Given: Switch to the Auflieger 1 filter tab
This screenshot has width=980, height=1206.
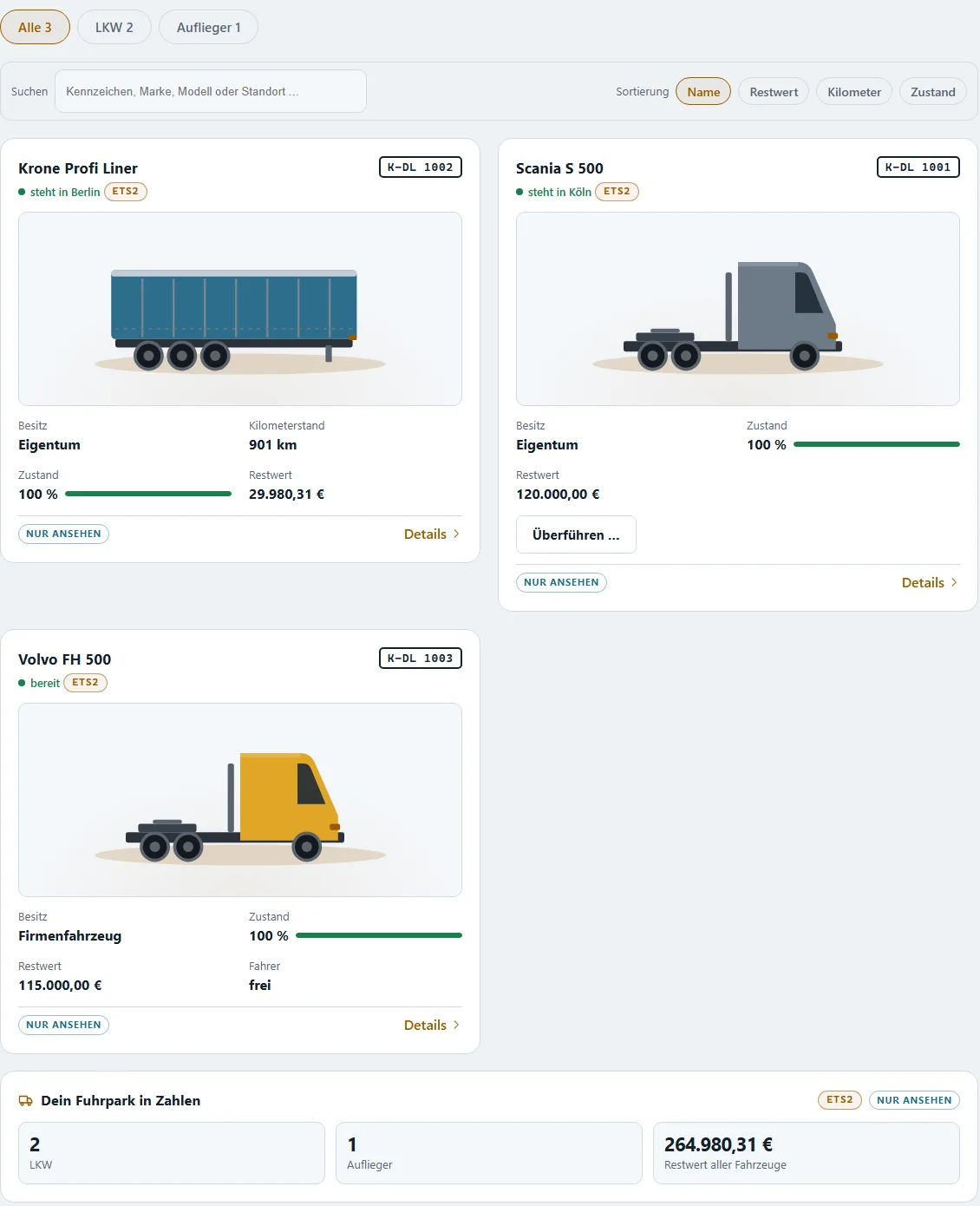Looking at the screenshot, I should click(x=209, y=27).
